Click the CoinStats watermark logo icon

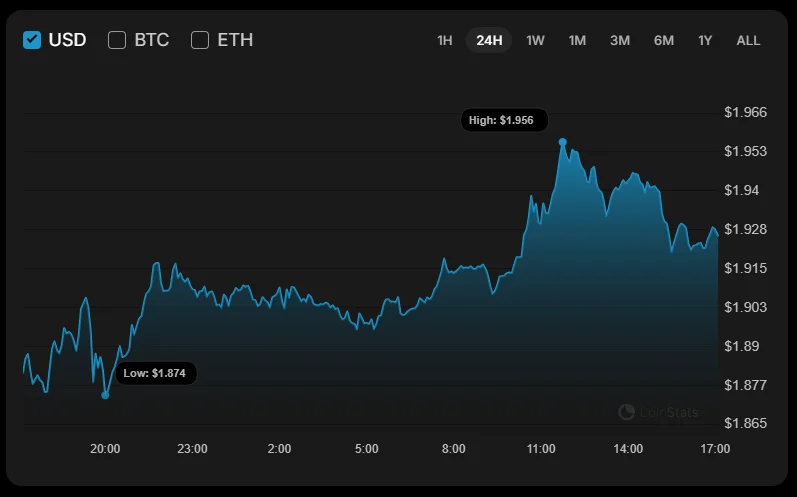click(627, 412)
